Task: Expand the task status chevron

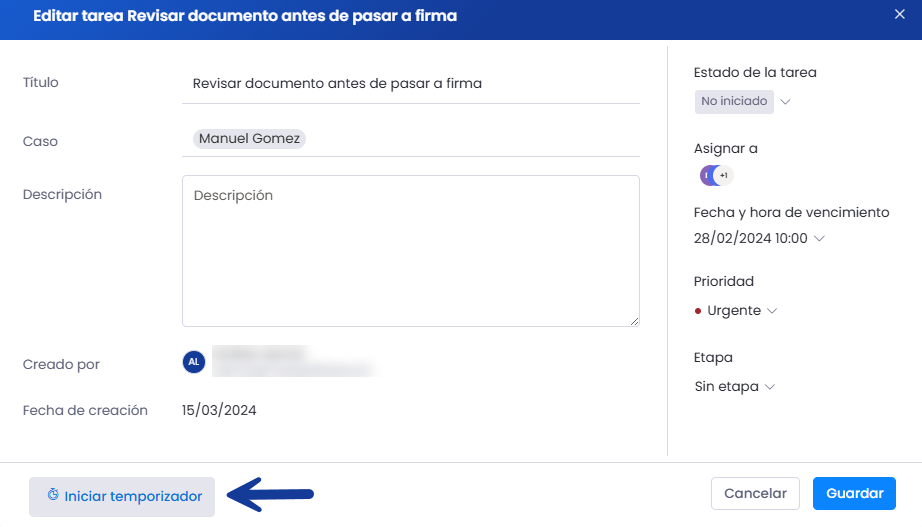Action: click(785, 102)
